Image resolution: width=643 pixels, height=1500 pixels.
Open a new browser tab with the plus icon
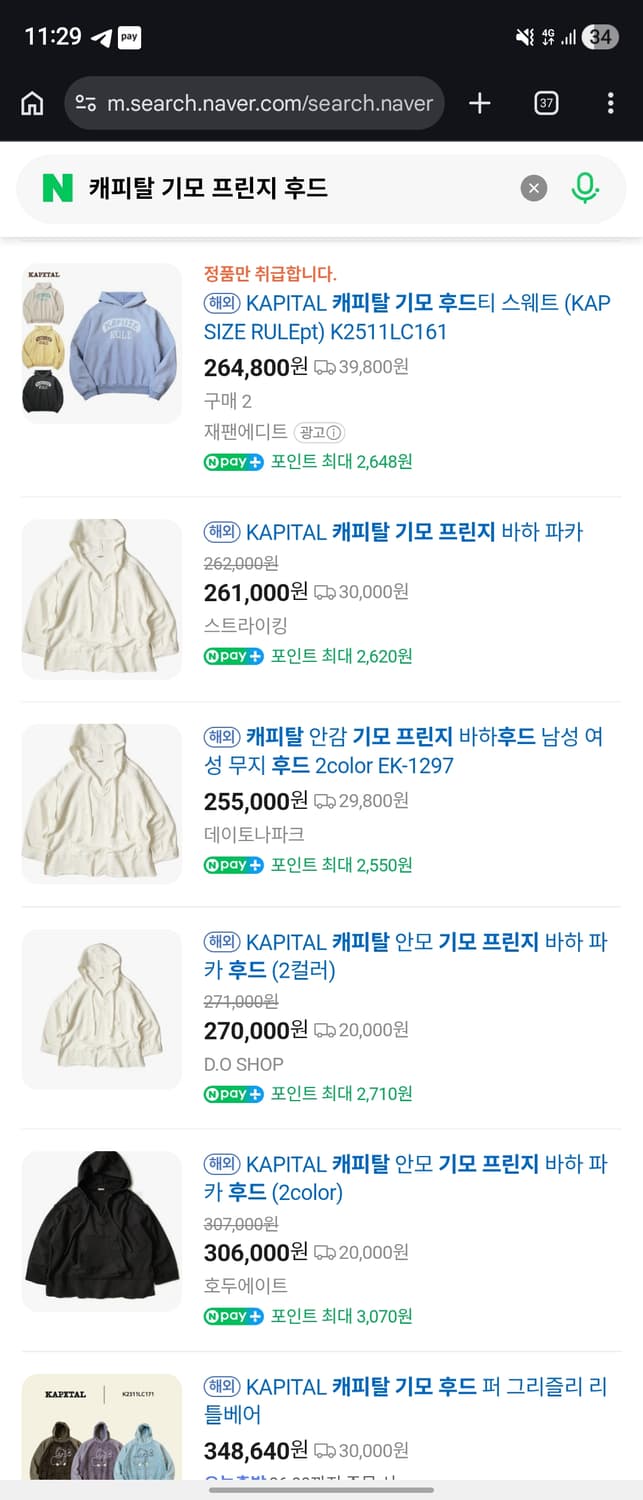(479, 103)
